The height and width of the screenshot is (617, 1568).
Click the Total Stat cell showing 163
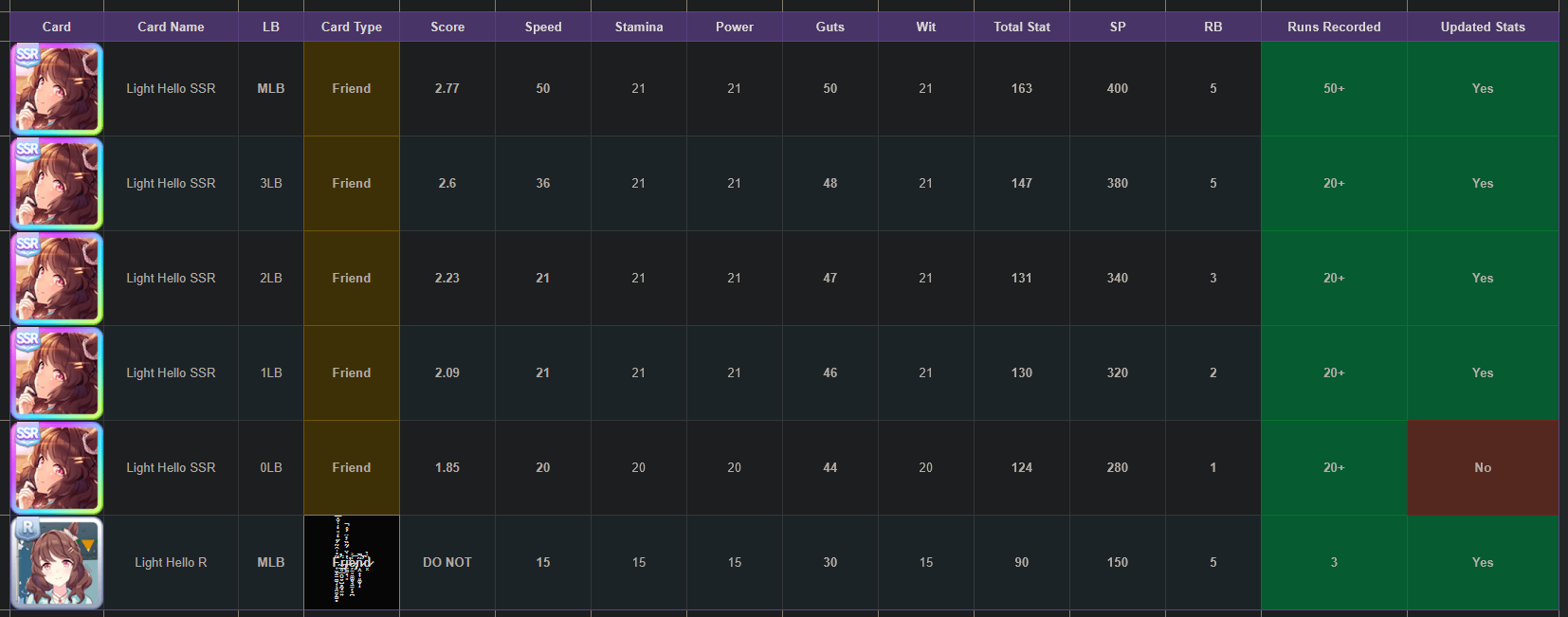[x=1022, y=88]
